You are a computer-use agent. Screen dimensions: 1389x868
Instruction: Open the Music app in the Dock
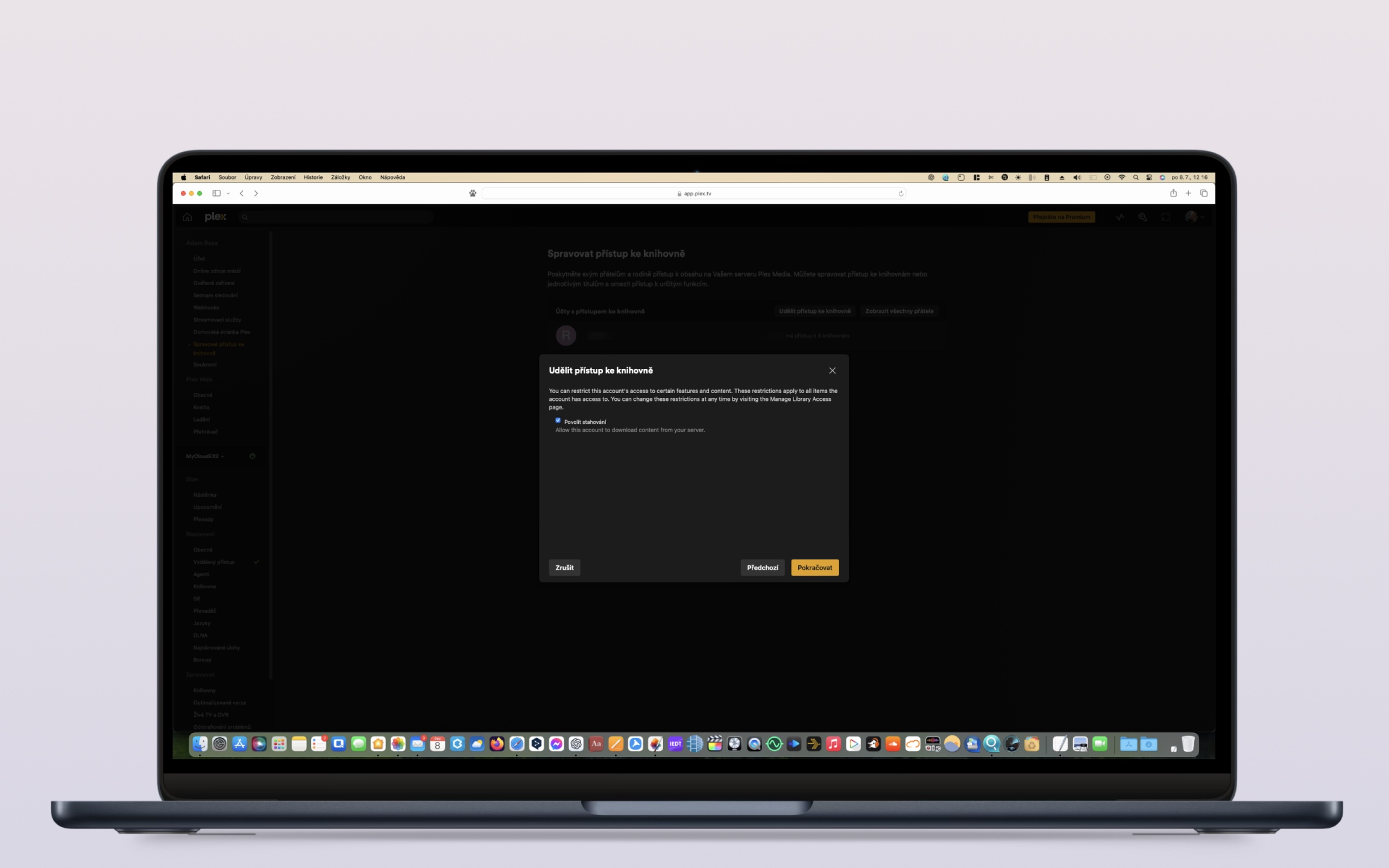[x=833, y=744]
